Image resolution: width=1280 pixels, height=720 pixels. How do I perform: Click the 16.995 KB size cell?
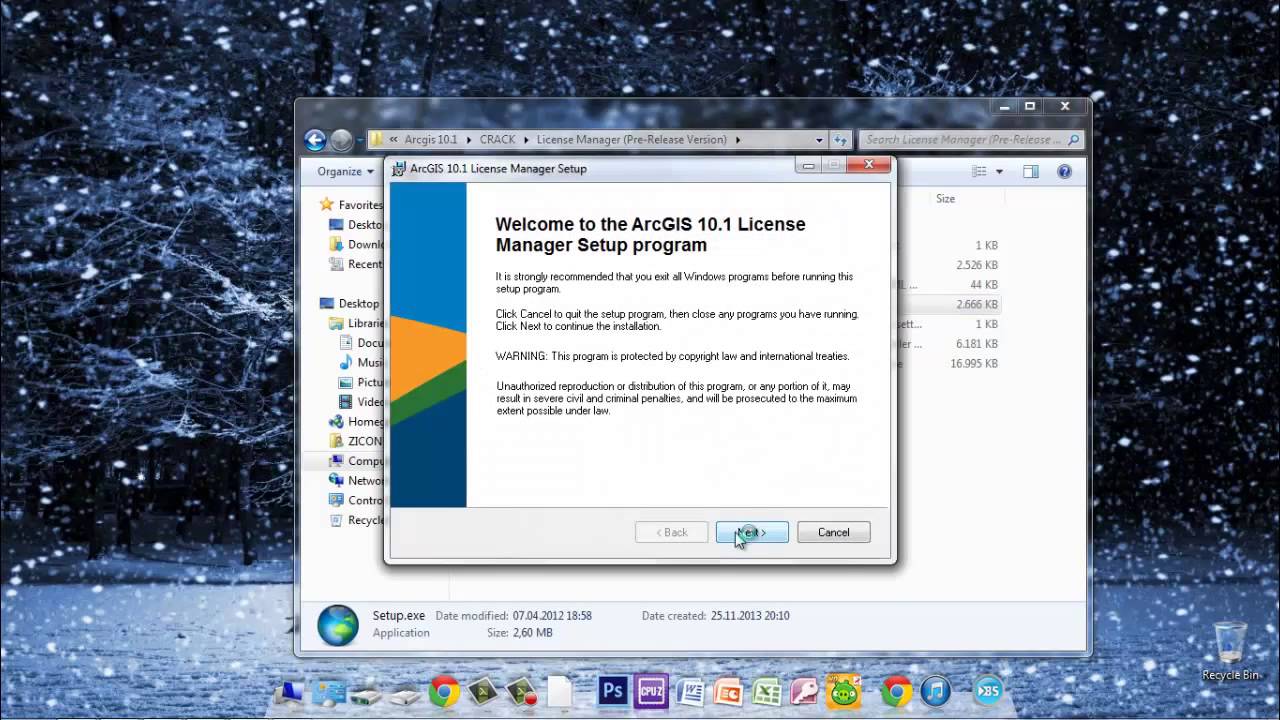[x=974, y=364]
